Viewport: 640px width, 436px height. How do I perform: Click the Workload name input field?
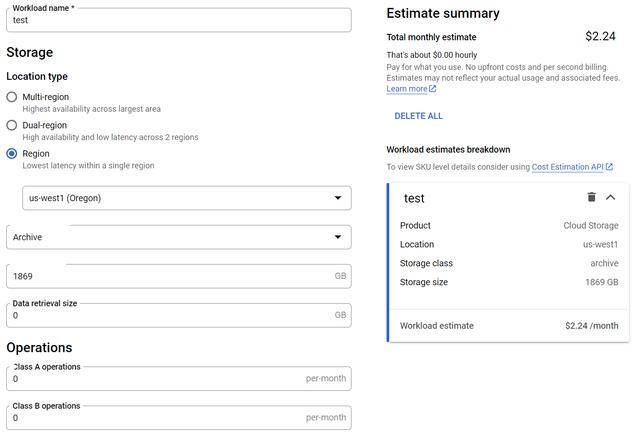pyautogui.click(x=179, y=20)
